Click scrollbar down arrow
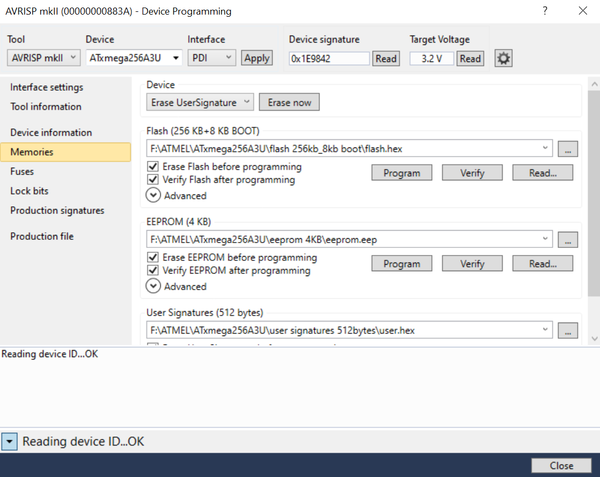This screenshot has height=477, width=600. click(x=594, y=339)
